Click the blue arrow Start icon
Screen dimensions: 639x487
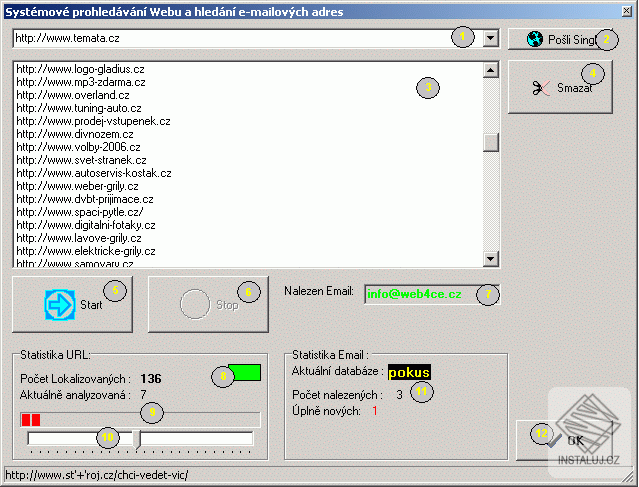[59, 304]
